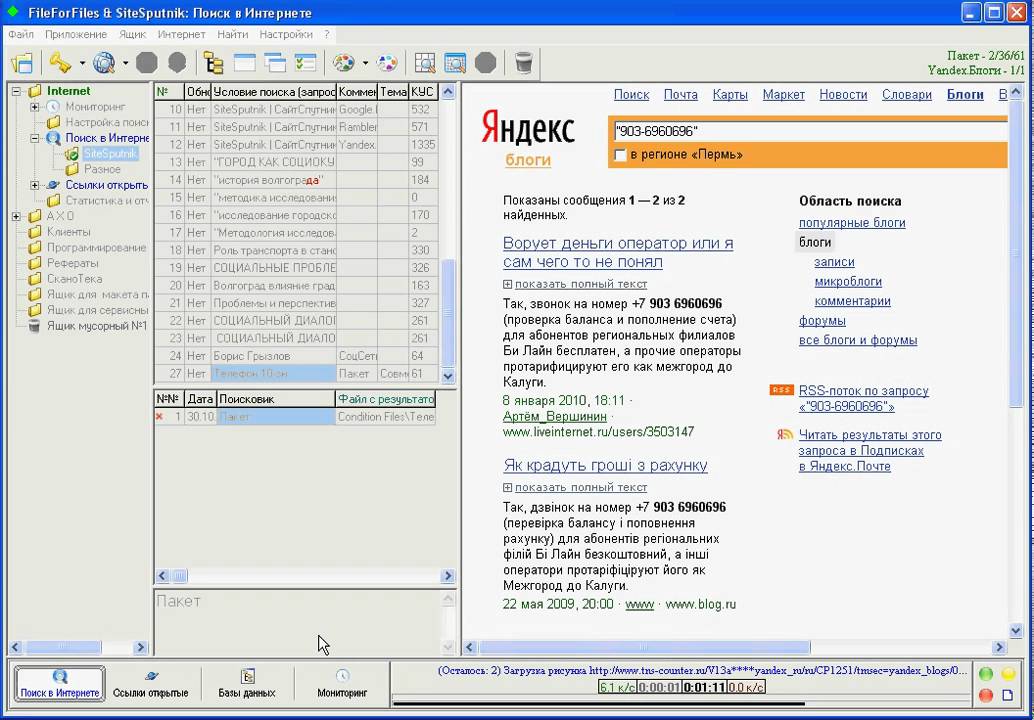Open «Ворует деньги оператор» result link
This screenshot has height=720, width=1034.
click(618, 253)
